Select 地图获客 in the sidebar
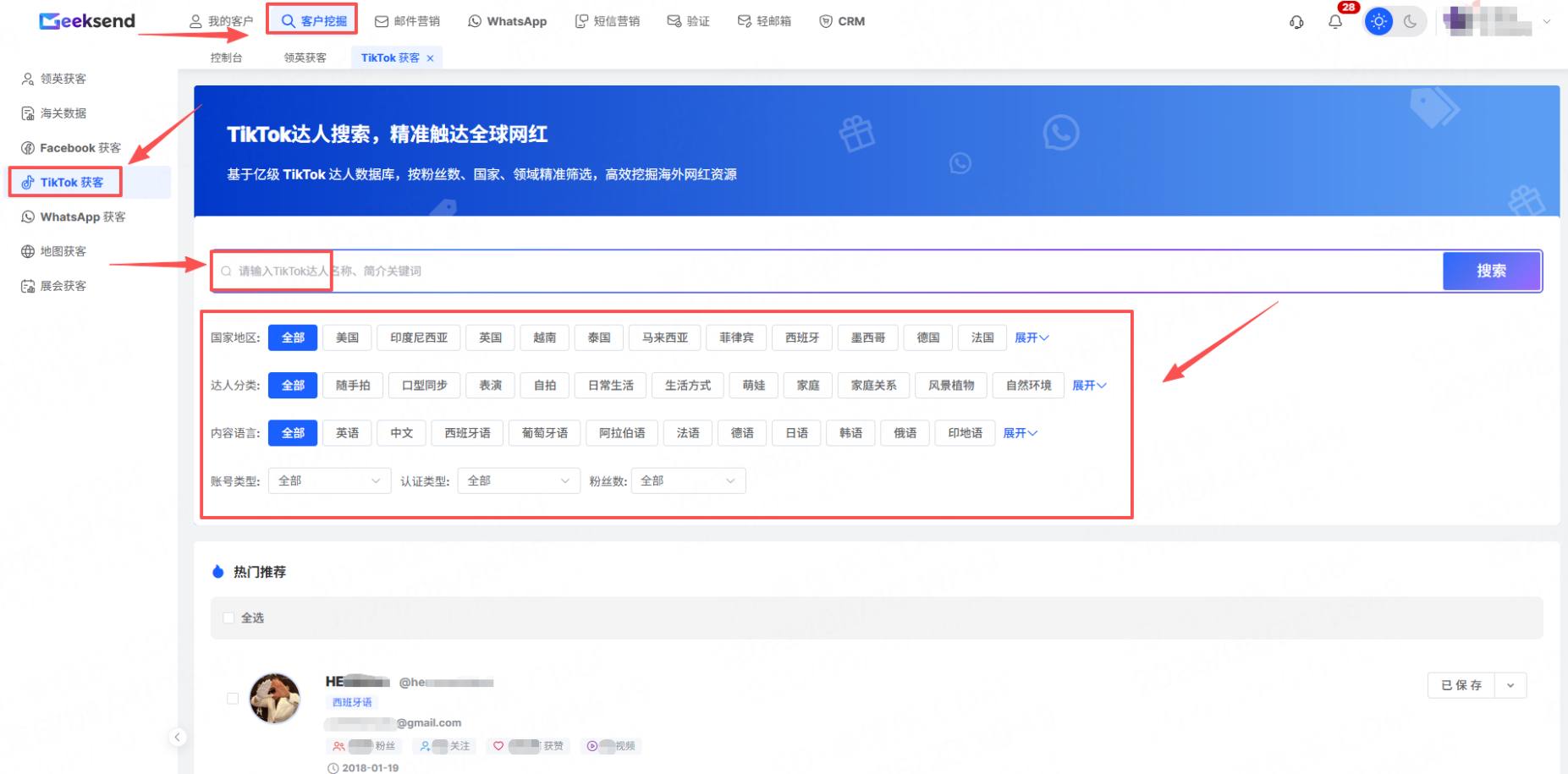 (x=54, y=251)
